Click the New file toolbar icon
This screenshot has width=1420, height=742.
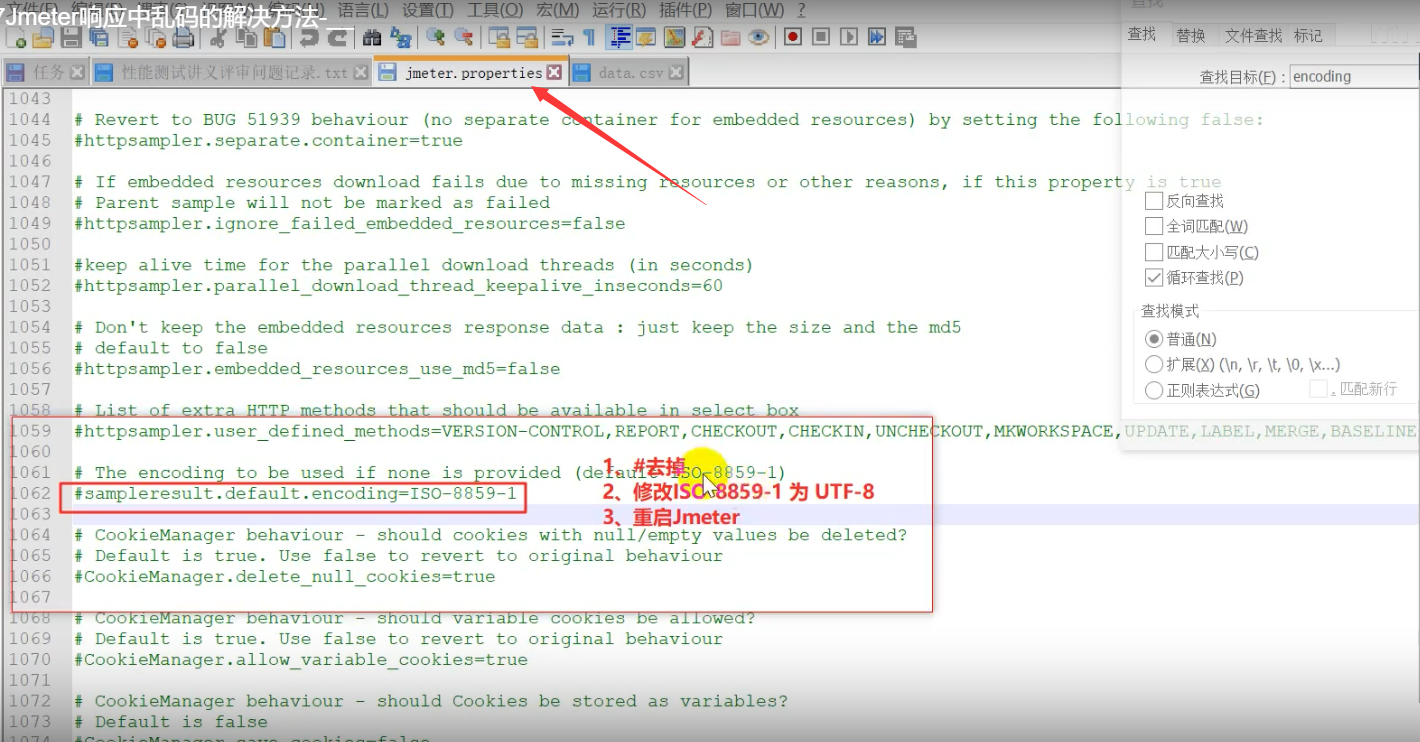[15, 38]
